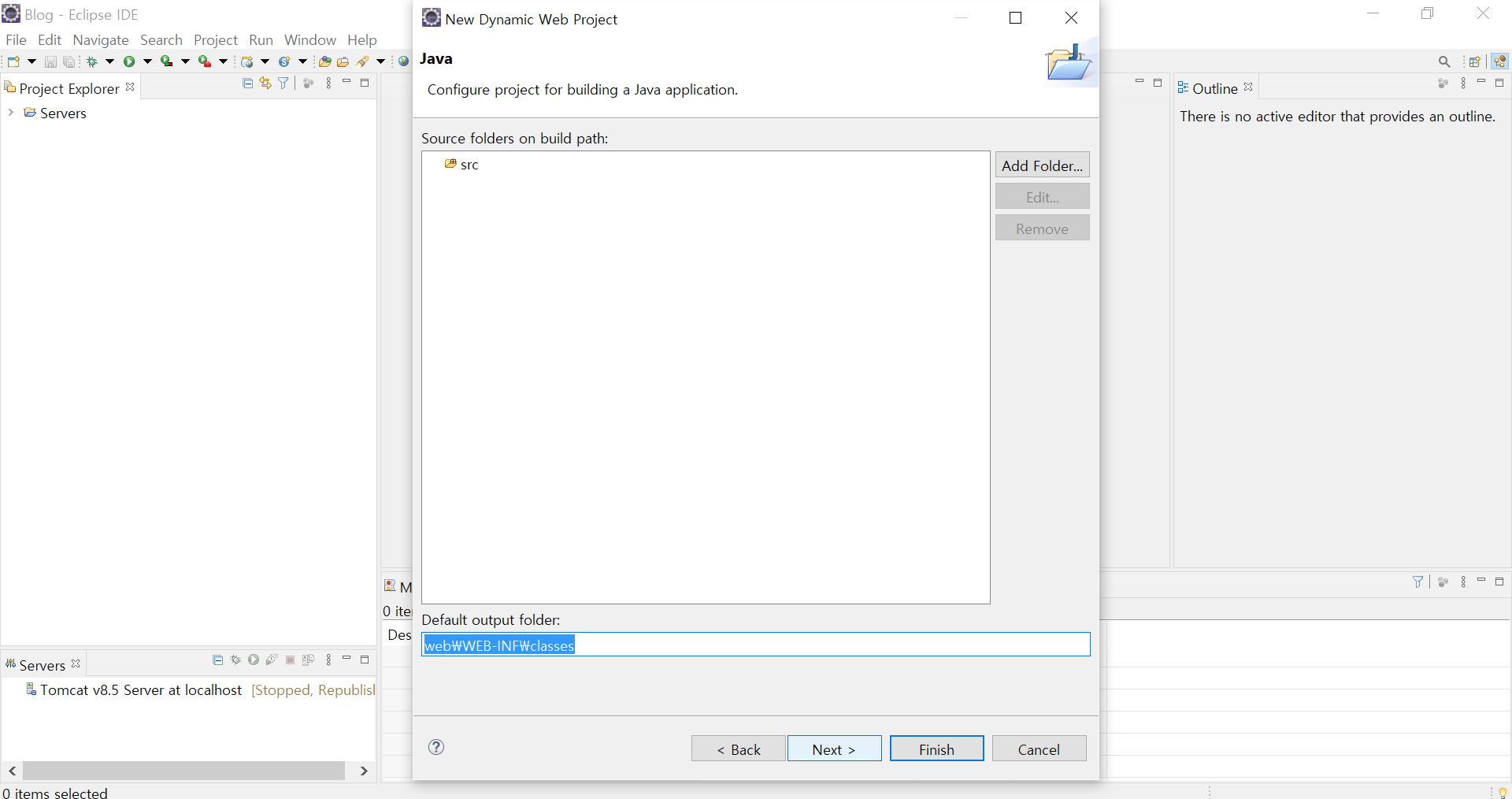The image size is (1512, 799).
Task: Open Project Explorer filter icon
Action: point(283,83)
